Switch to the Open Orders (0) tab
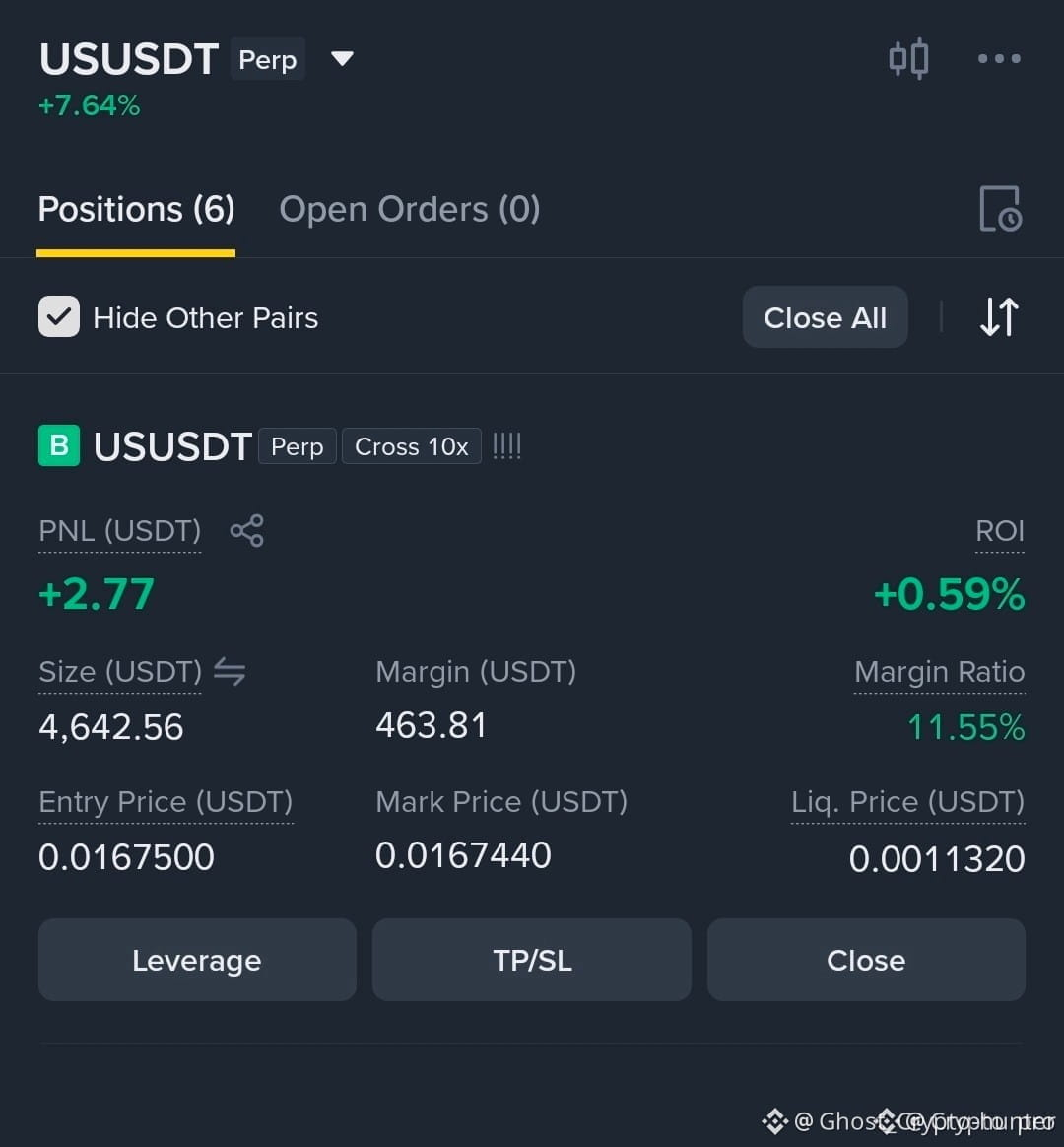The height and width of the screenshot is (1147, 1064). [410, 209]
